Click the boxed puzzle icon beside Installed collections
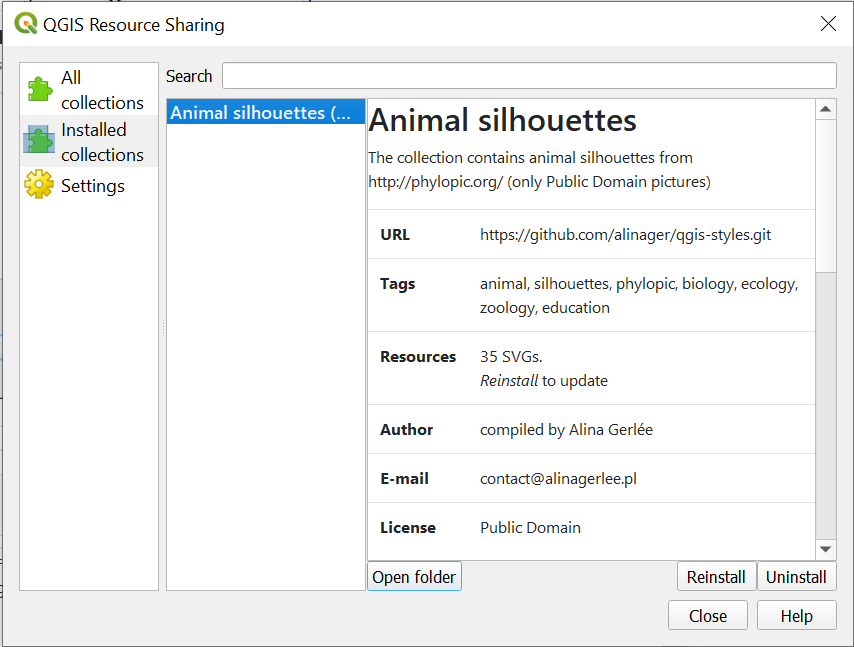Viewport: 854px width, 647px height. coord(38,140)
